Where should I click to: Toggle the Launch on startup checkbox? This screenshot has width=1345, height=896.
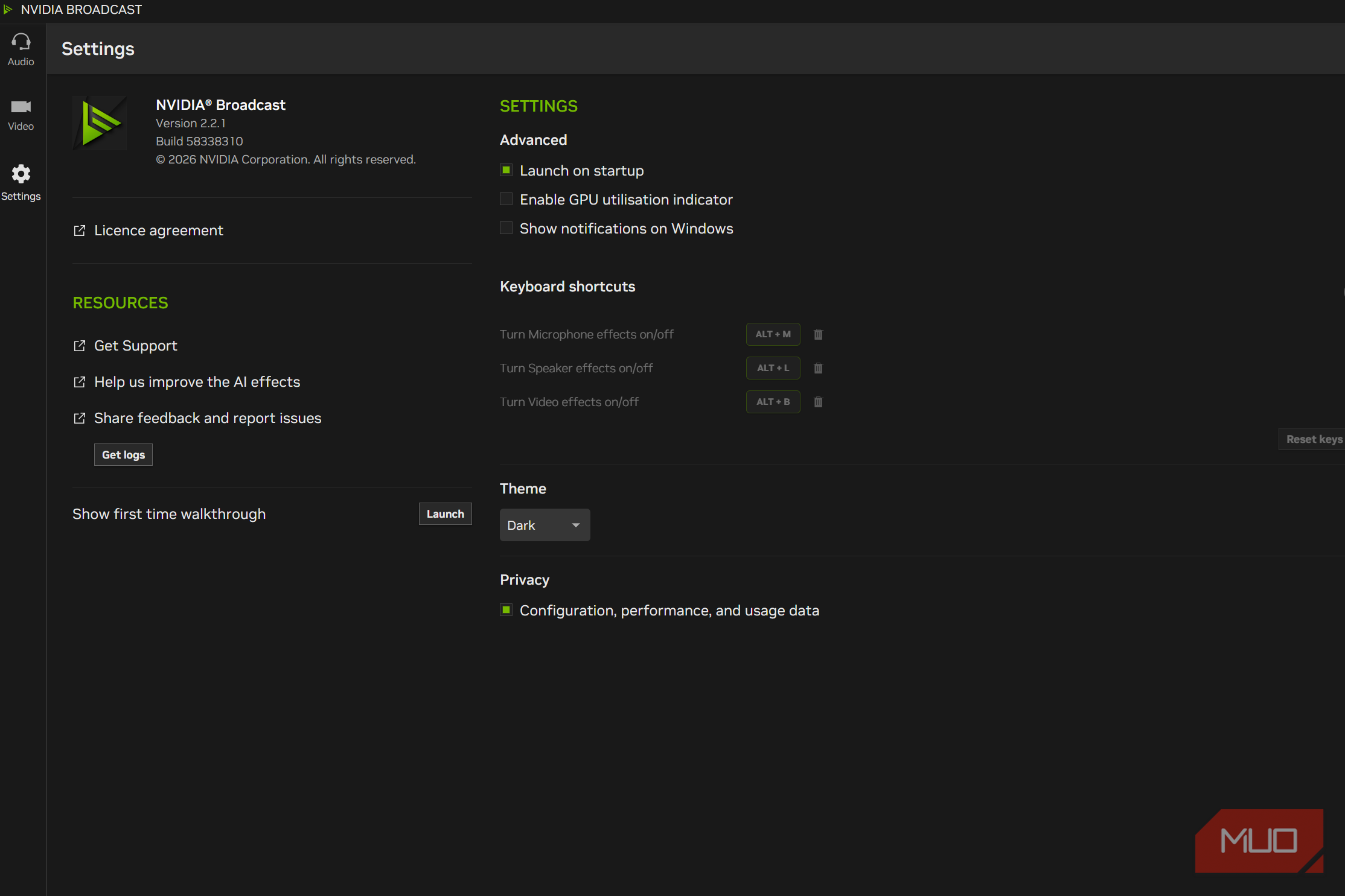tap(506, 170)
